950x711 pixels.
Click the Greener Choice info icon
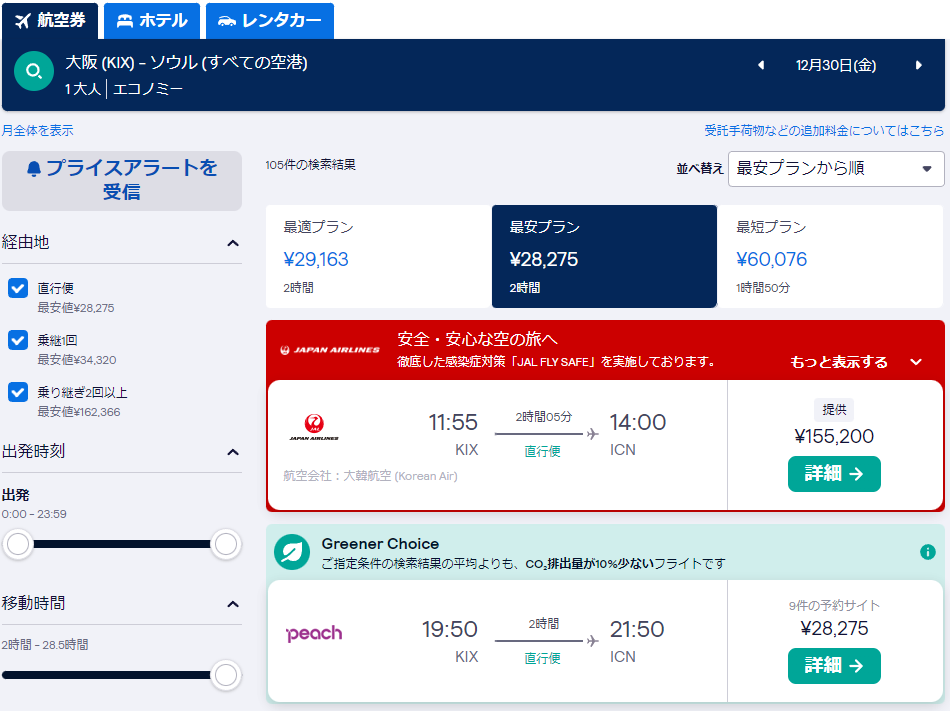(x=928, y=552)
